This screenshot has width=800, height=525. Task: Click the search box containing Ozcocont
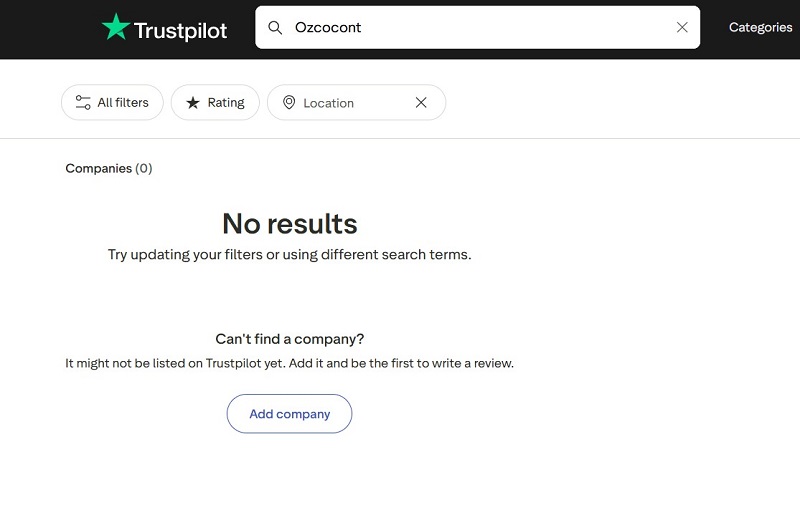tap(480, 28)
